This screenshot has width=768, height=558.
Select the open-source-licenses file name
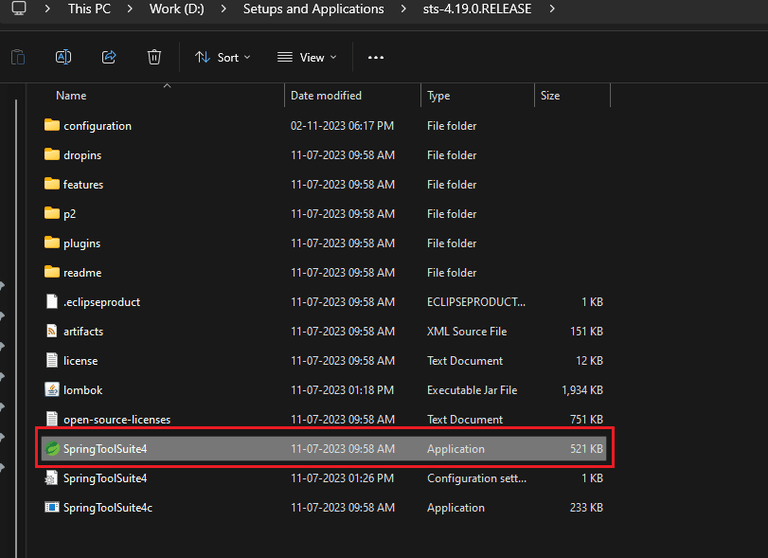[117, 420]
